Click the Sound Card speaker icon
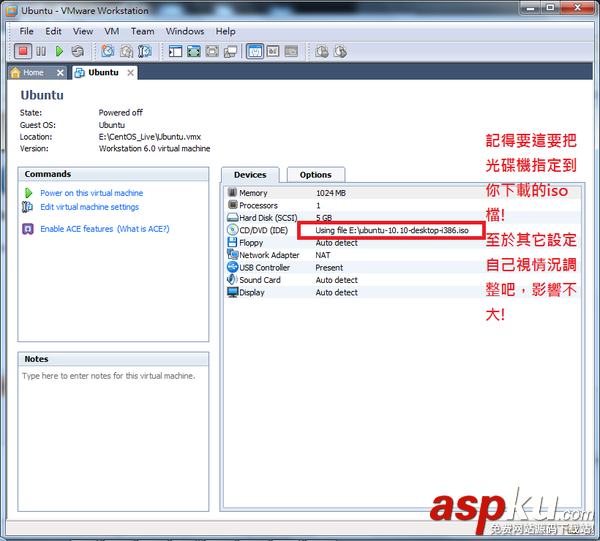This screenshot has width=600, height=541. click(232, 279)
